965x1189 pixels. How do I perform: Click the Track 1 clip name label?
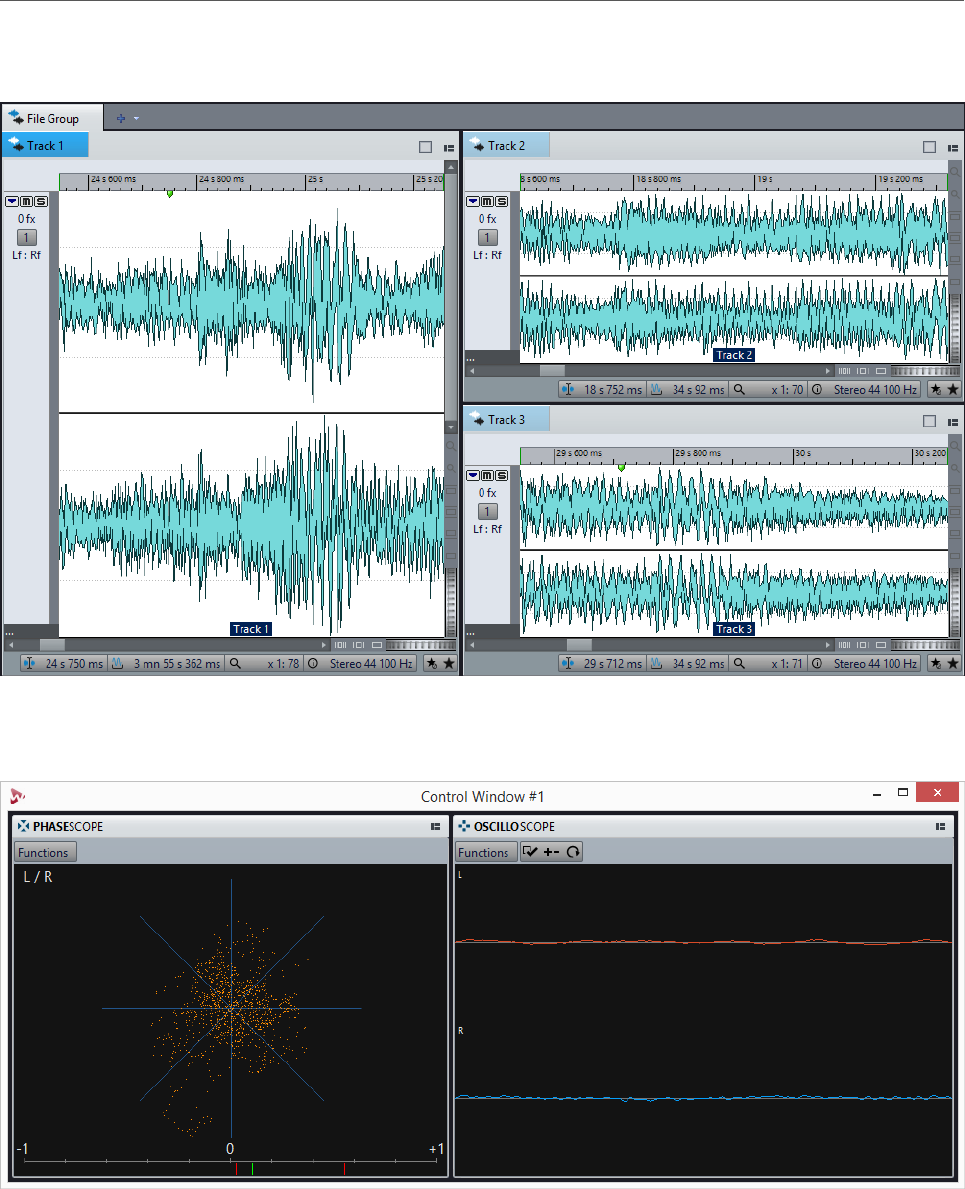tap(251, 629)
